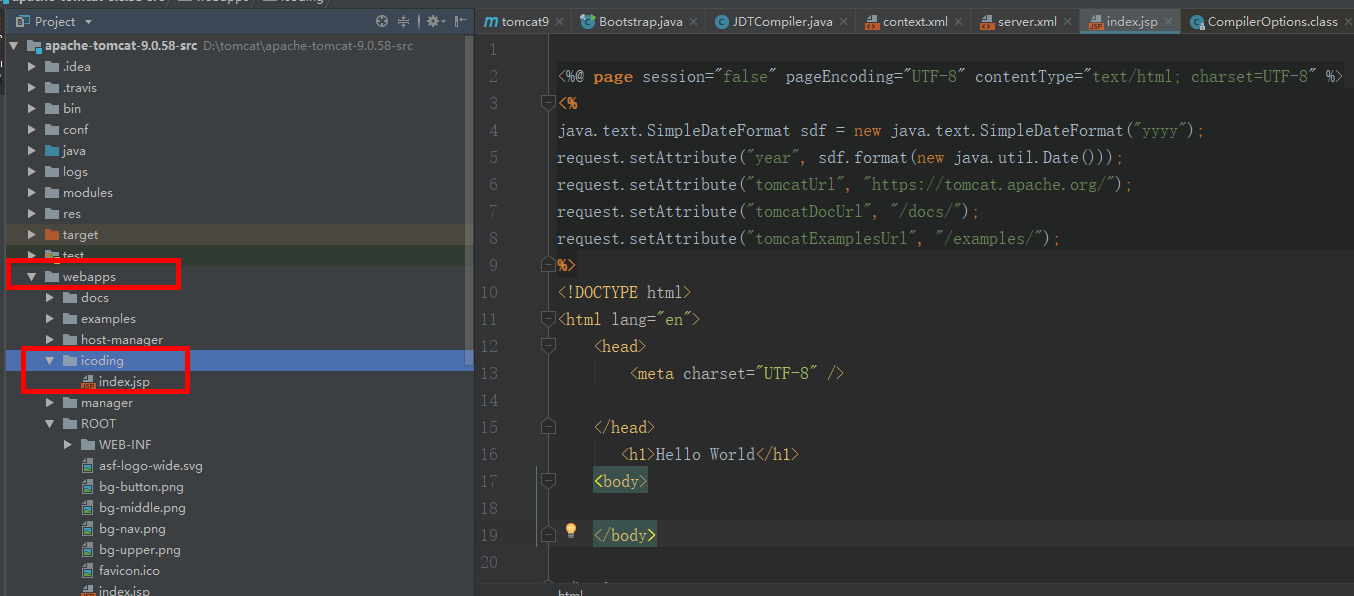Click the blue java source folder icon
This screenshot has width=1354, height=596.
pos(52,151)
